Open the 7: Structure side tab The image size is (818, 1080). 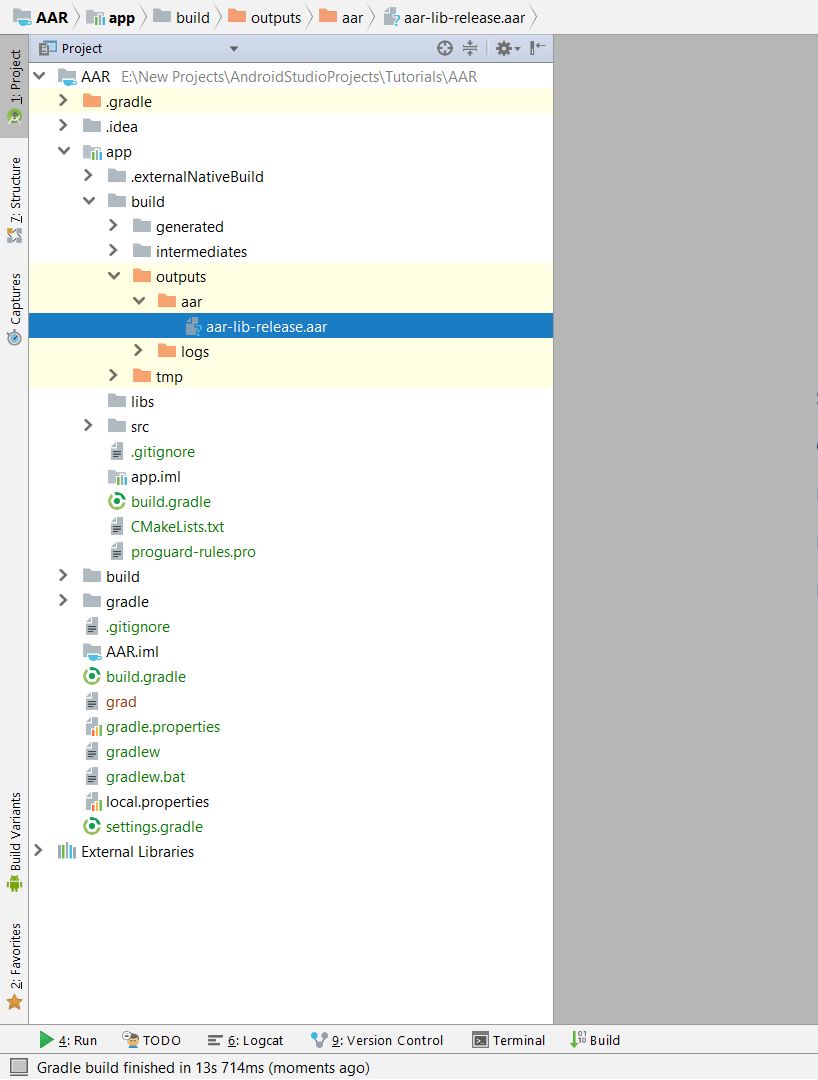pyautogui.click(x=14, y=200)
